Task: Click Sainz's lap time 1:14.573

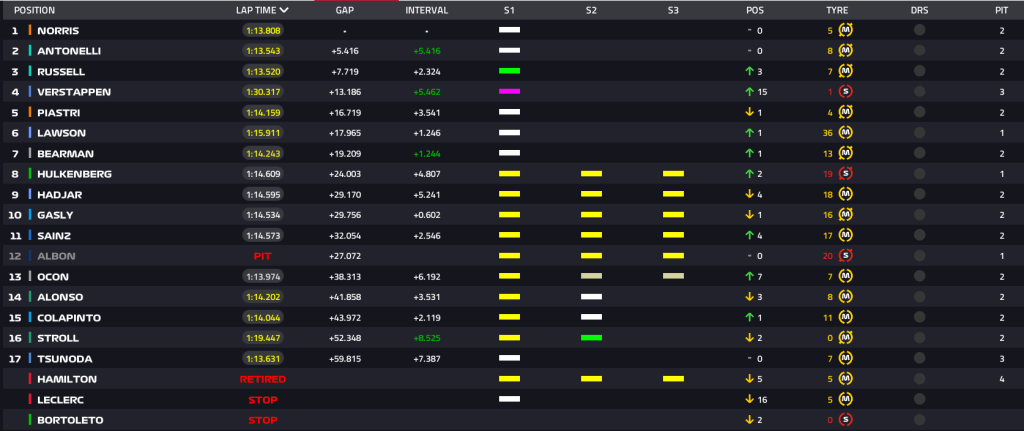Action: click(264, 236)
